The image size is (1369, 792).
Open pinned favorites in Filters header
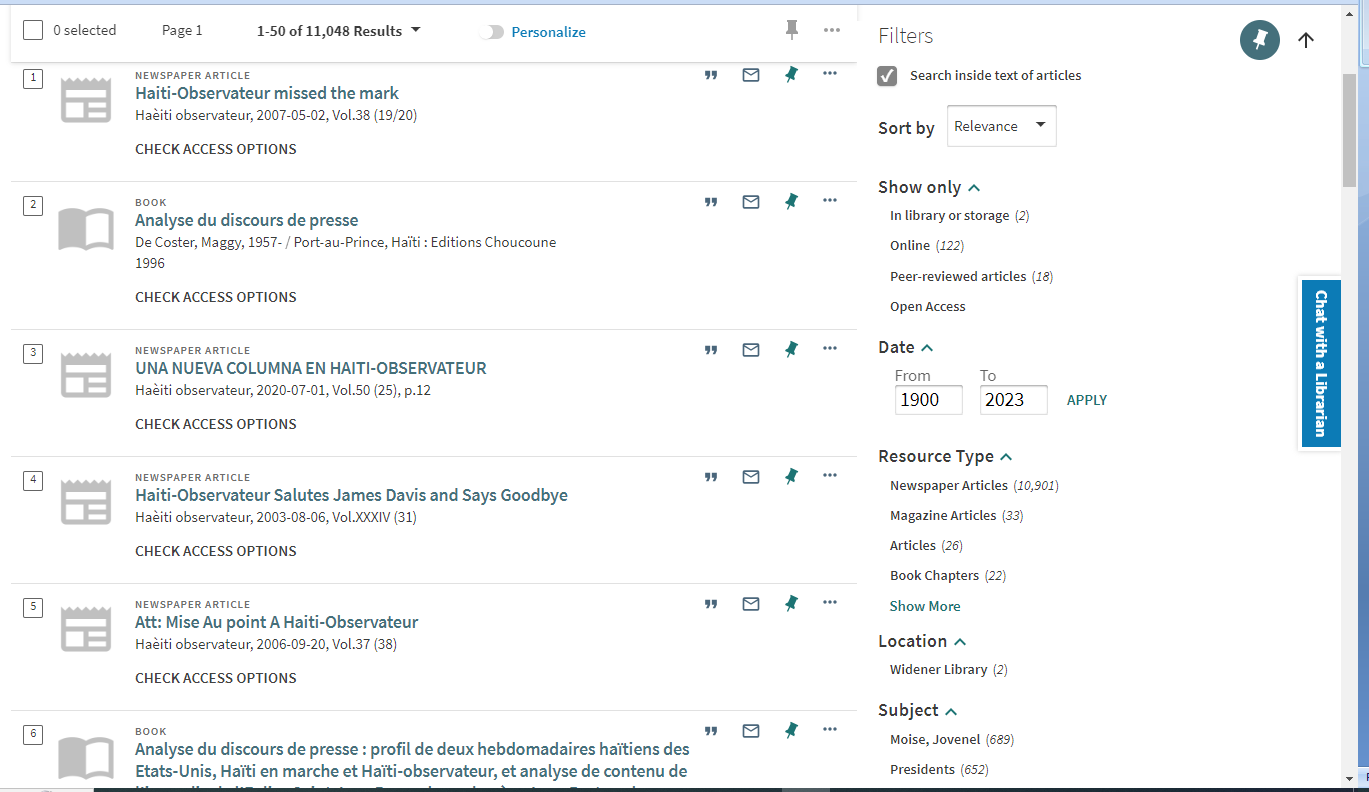(1259, 40)
